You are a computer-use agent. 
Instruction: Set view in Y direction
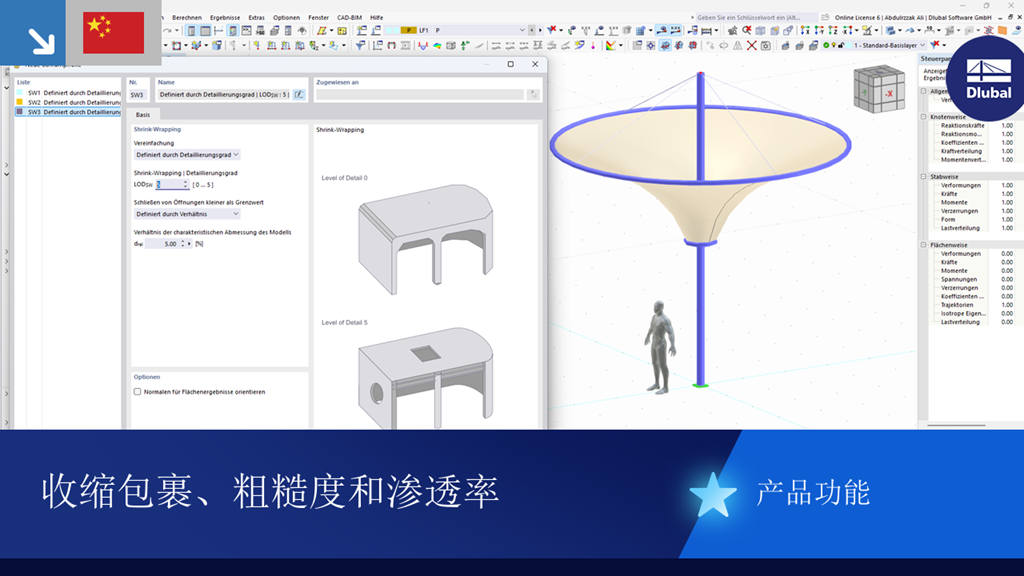[819, 30]
